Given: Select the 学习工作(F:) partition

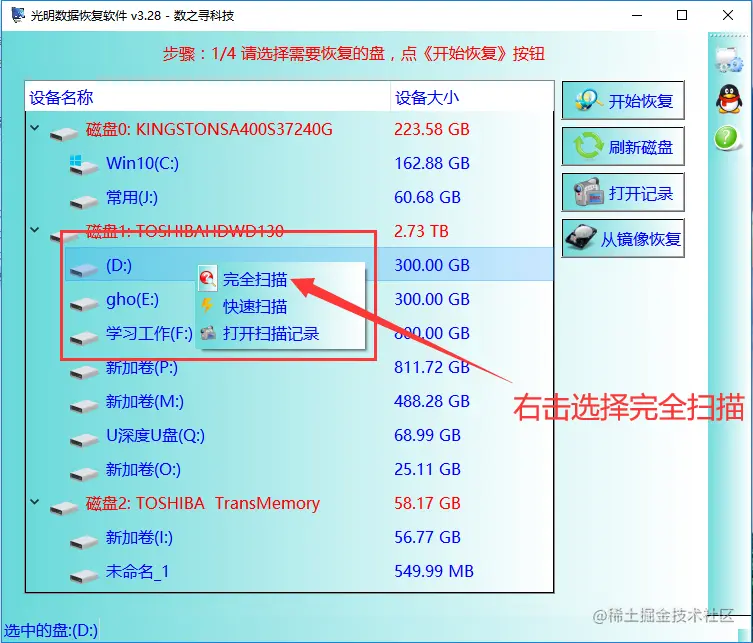Looking at the screenshot, I should tap(149, 333).
